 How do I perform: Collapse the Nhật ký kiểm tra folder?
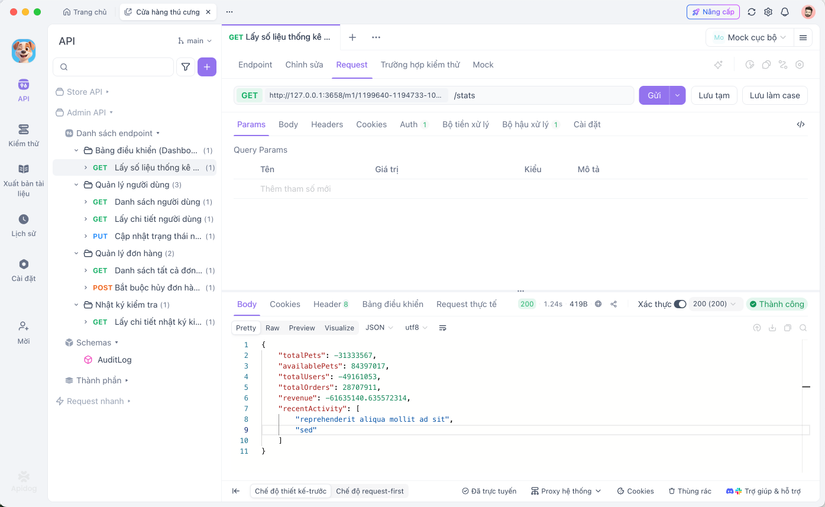(x=76, y=305)
